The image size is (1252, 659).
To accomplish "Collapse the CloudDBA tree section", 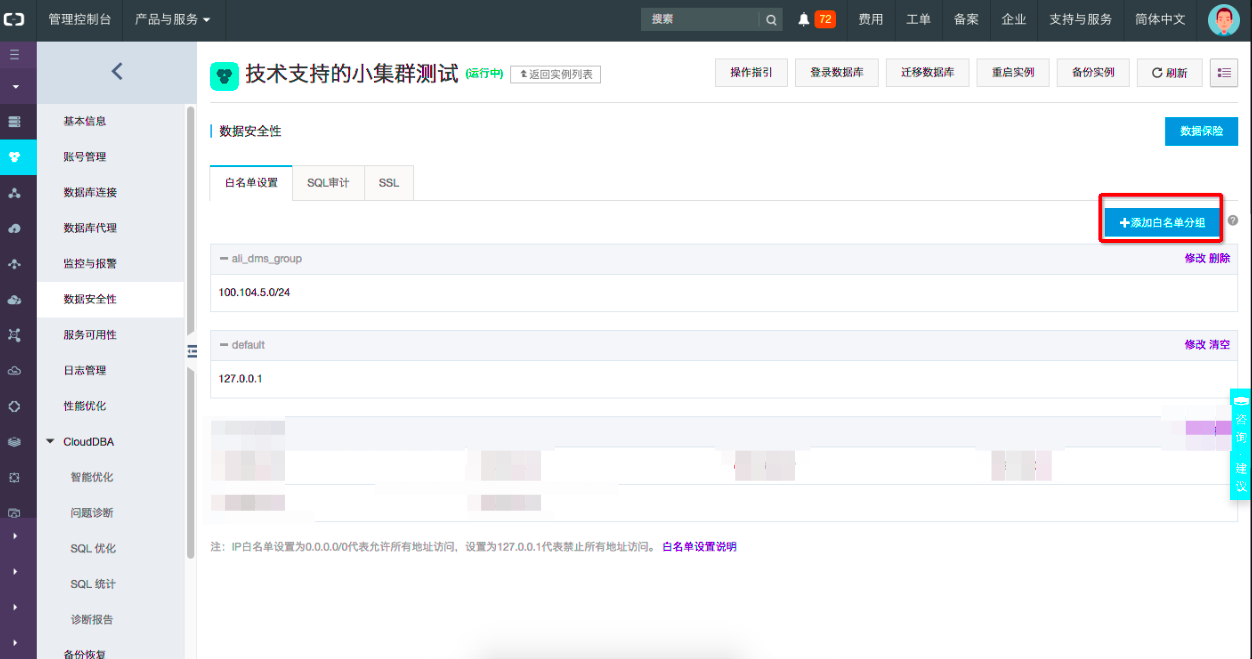I will (51, 441).
